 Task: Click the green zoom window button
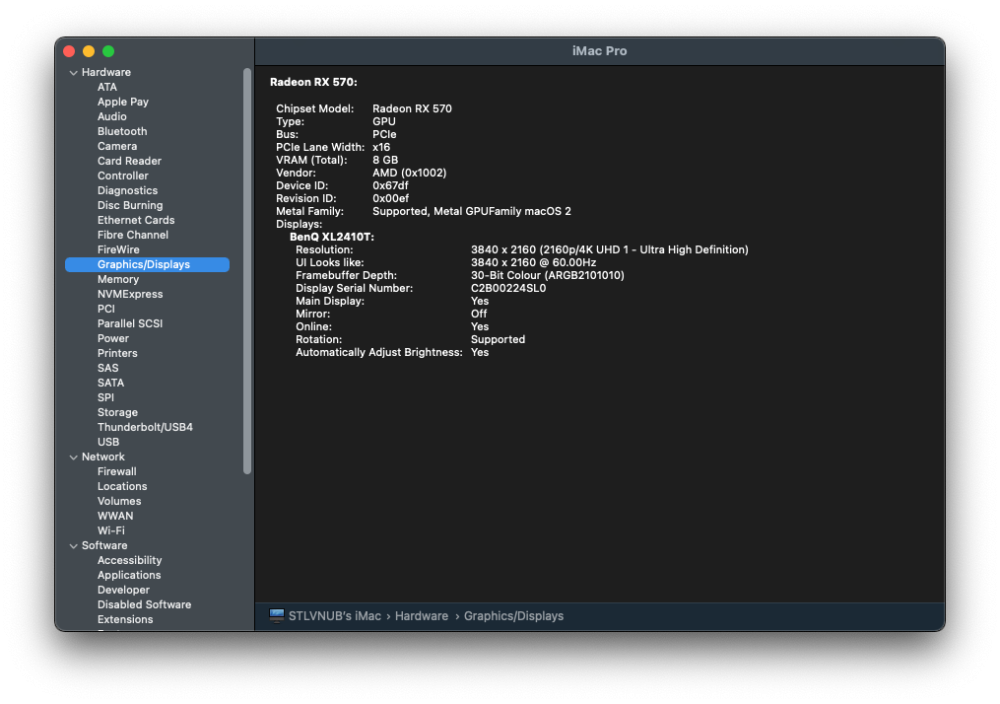[108, 51]
